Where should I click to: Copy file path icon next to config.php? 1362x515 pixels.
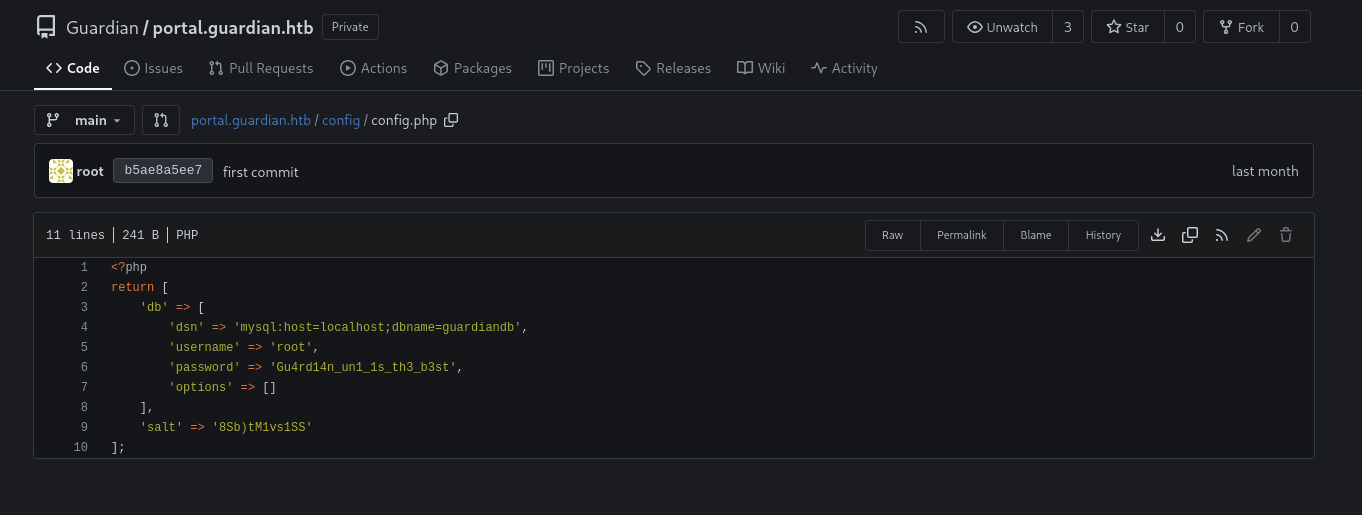pos(451,120)
